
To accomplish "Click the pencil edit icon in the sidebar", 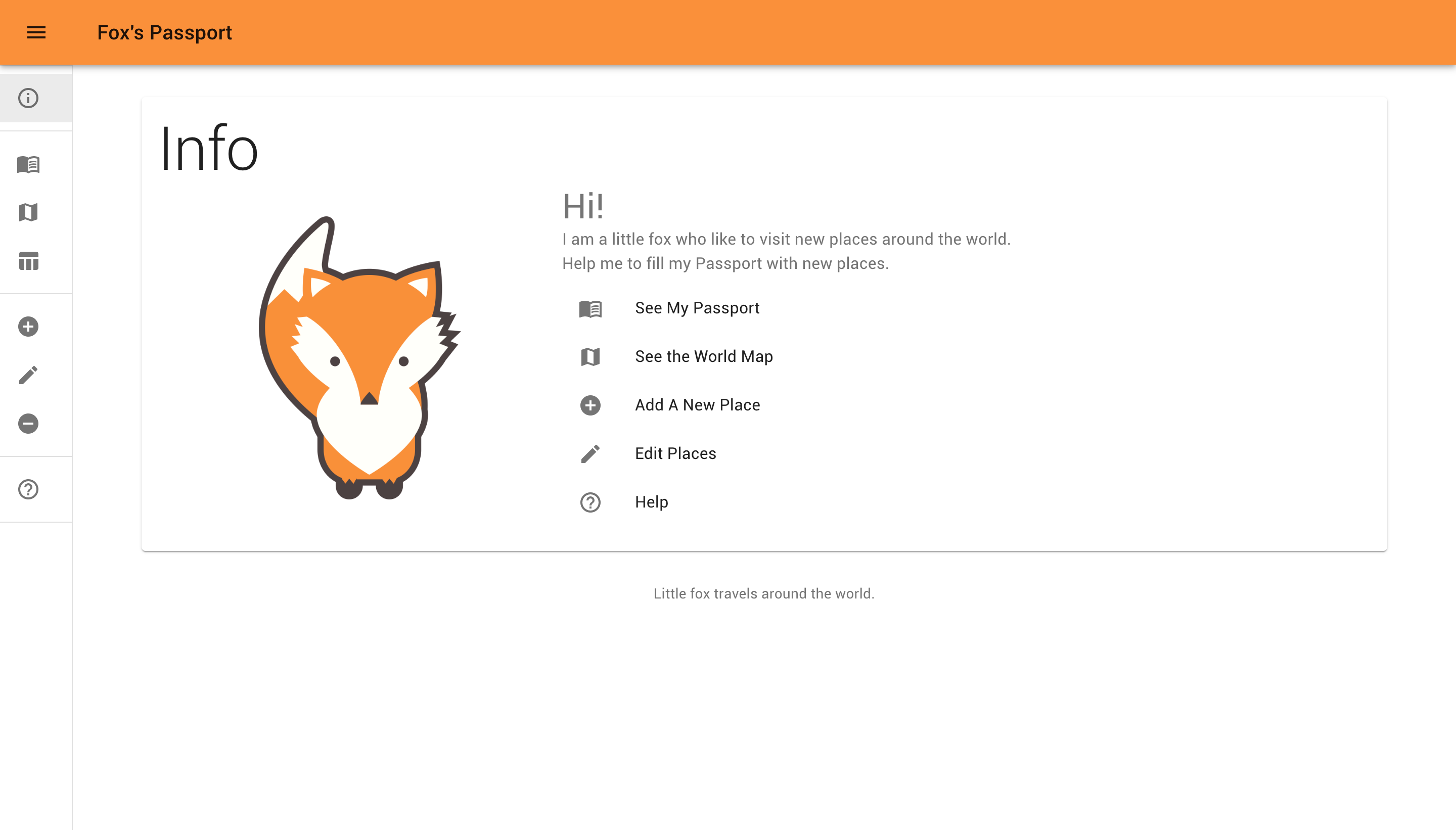I will click(x=27, y=375).
